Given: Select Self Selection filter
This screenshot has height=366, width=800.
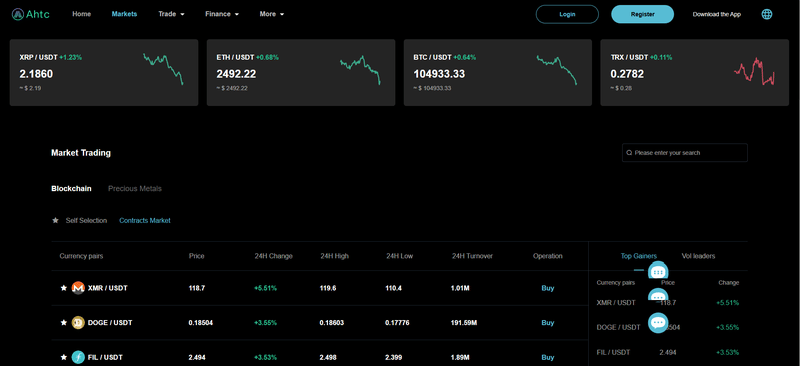Looking at the screenshot, I should coord(86,221).
